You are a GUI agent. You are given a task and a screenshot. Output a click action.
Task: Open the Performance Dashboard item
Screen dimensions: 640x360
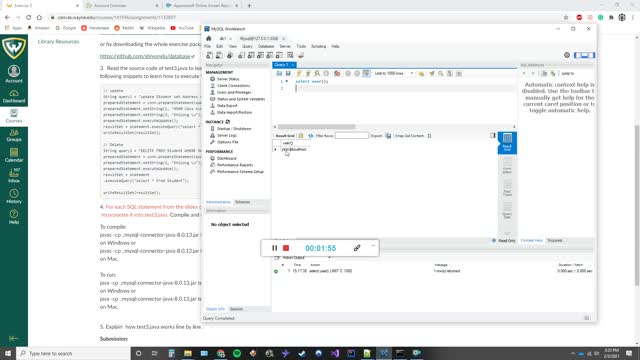click(x=227, y=158)
